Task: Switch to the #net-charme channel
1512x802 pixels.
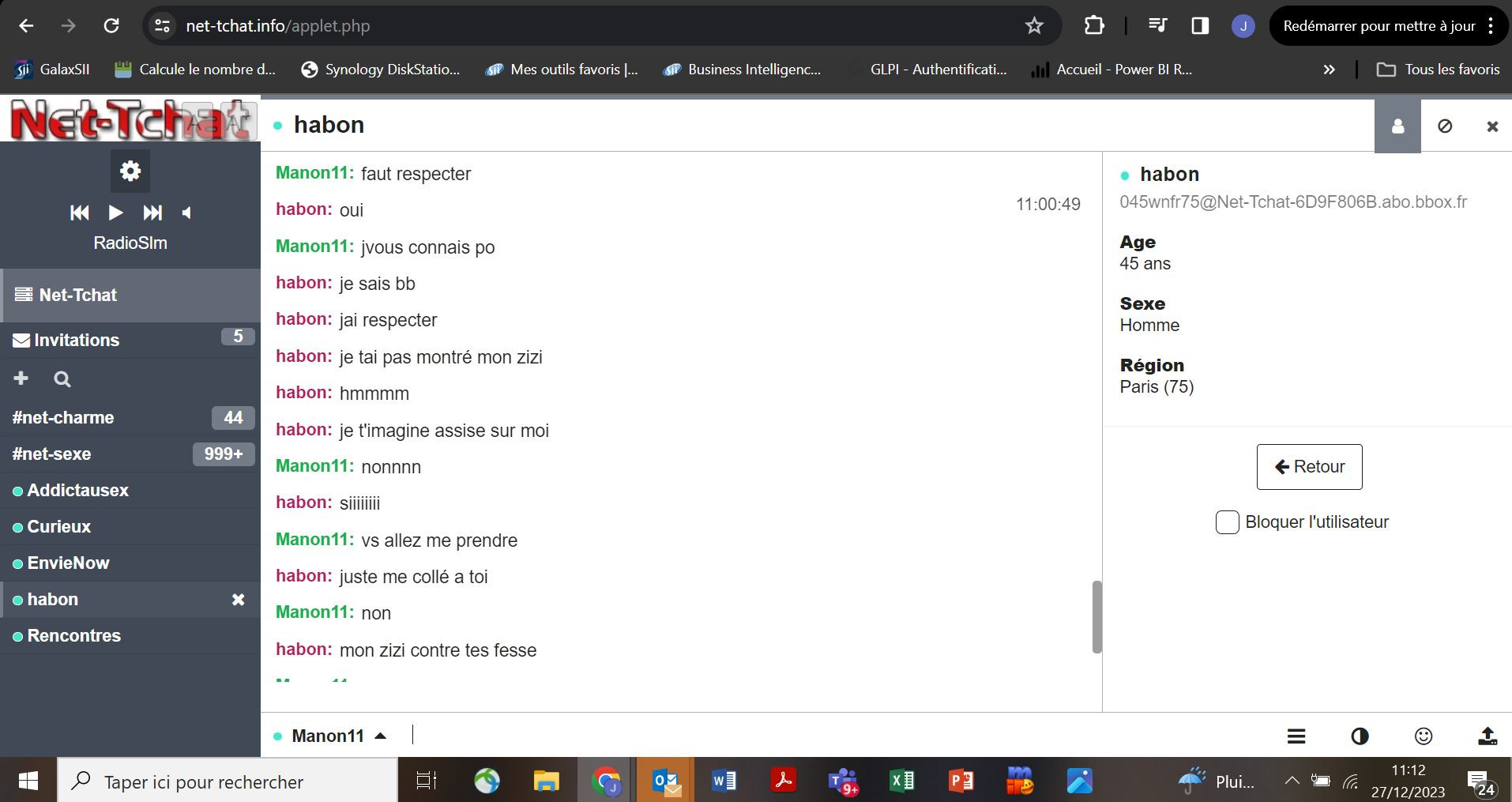Action: tap(130, 417)
